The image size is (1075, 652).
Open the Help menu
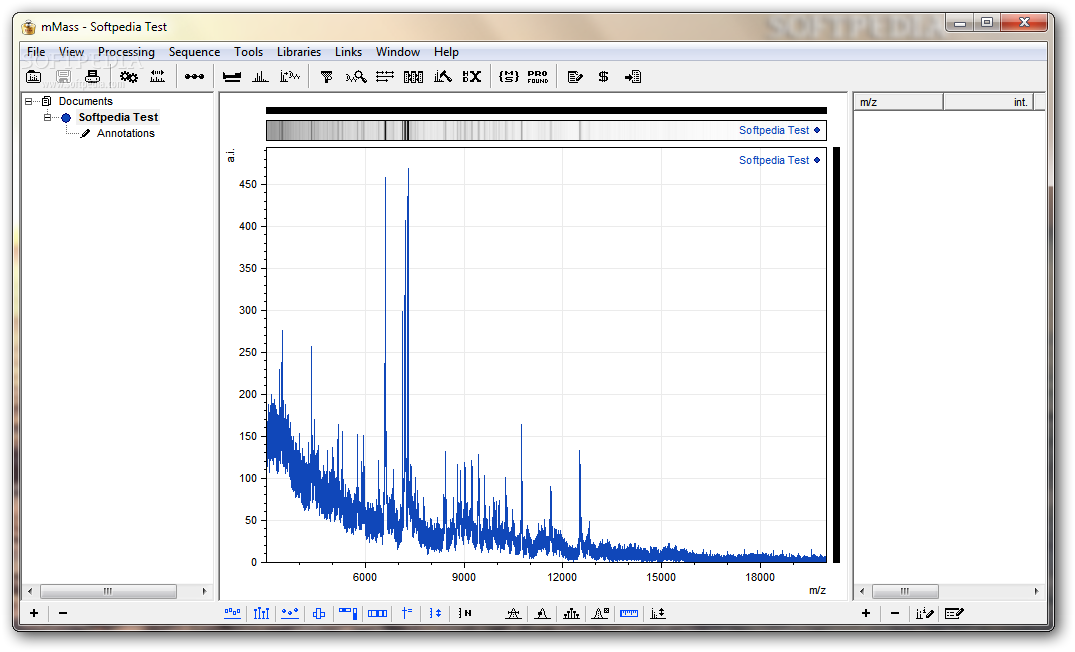point(446,52)
